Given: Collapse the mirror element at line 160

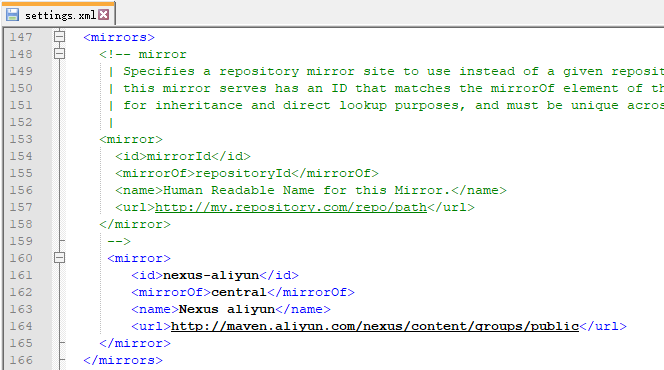Looking at the screenshot, I should (59, 258).
